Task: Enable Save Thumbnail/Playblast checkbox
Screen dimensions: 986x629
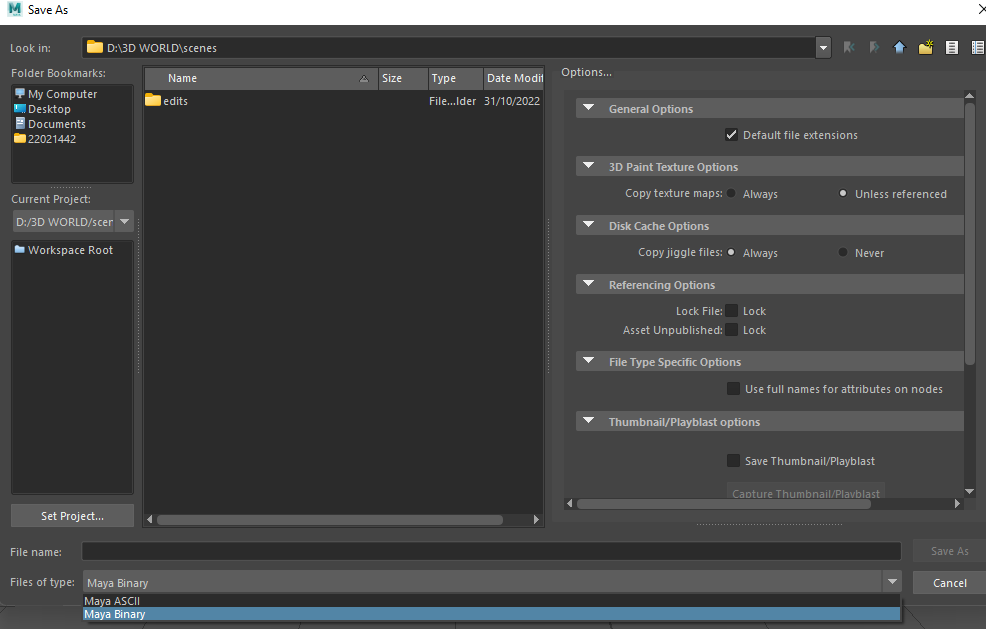Action: [733, 460]
